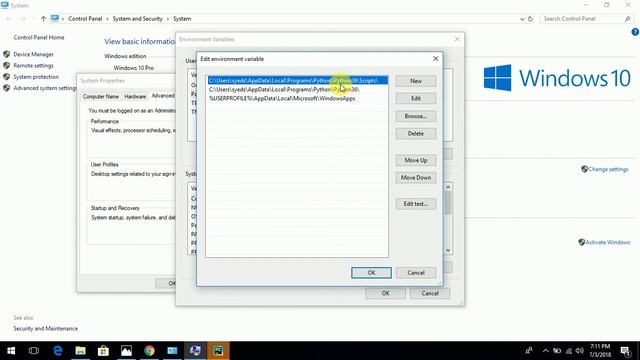Click Change settings link
Image resolution: width=640 pixels, height=360 pixels.
coord(608,169)
